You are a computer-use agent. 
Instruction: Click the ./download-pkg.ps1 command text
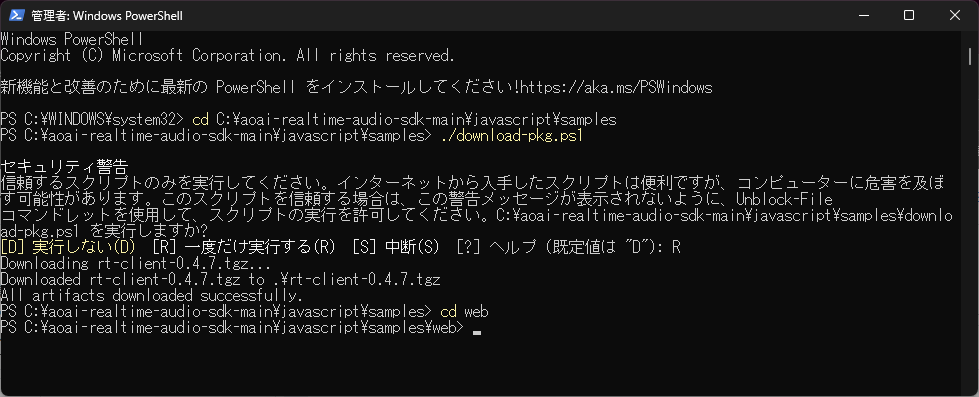511,135
